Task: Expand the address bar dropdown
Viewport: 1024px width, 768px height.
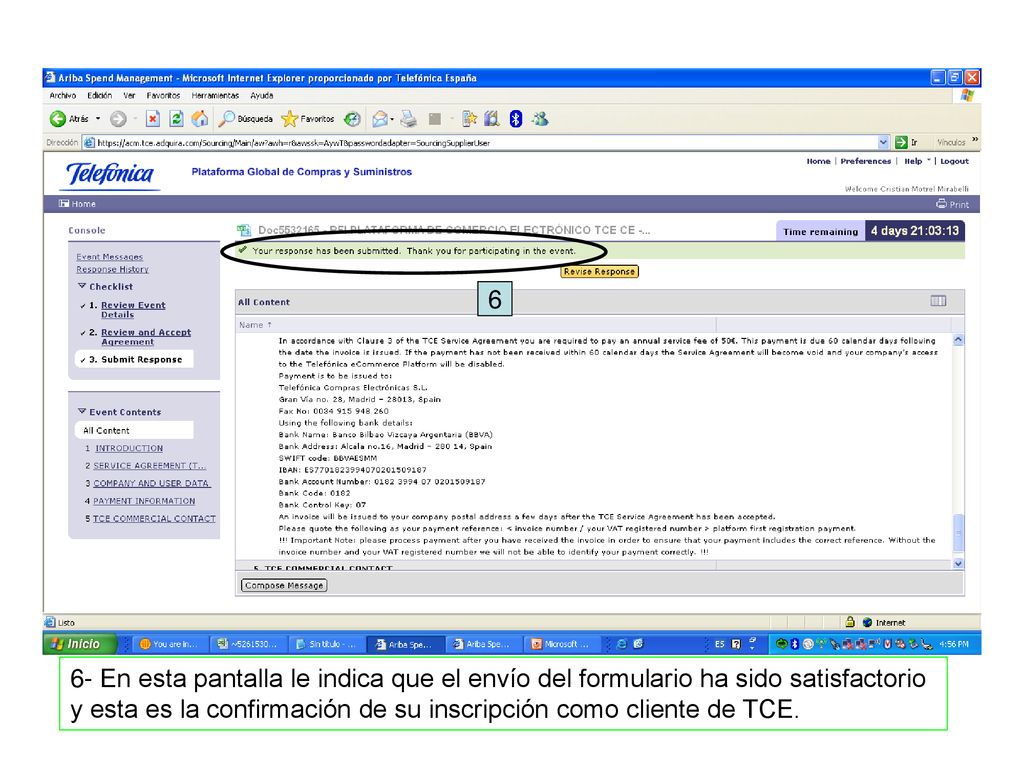Action: pyautogui.click(x=884, y=142)
